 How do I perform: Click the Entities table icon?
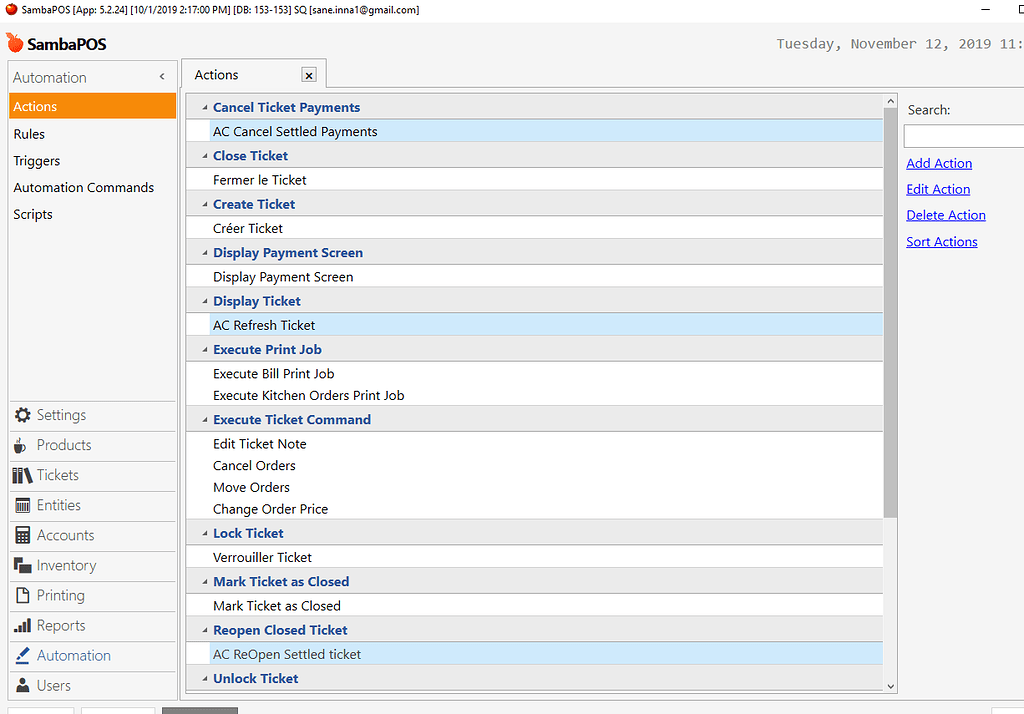click(22, 505)
